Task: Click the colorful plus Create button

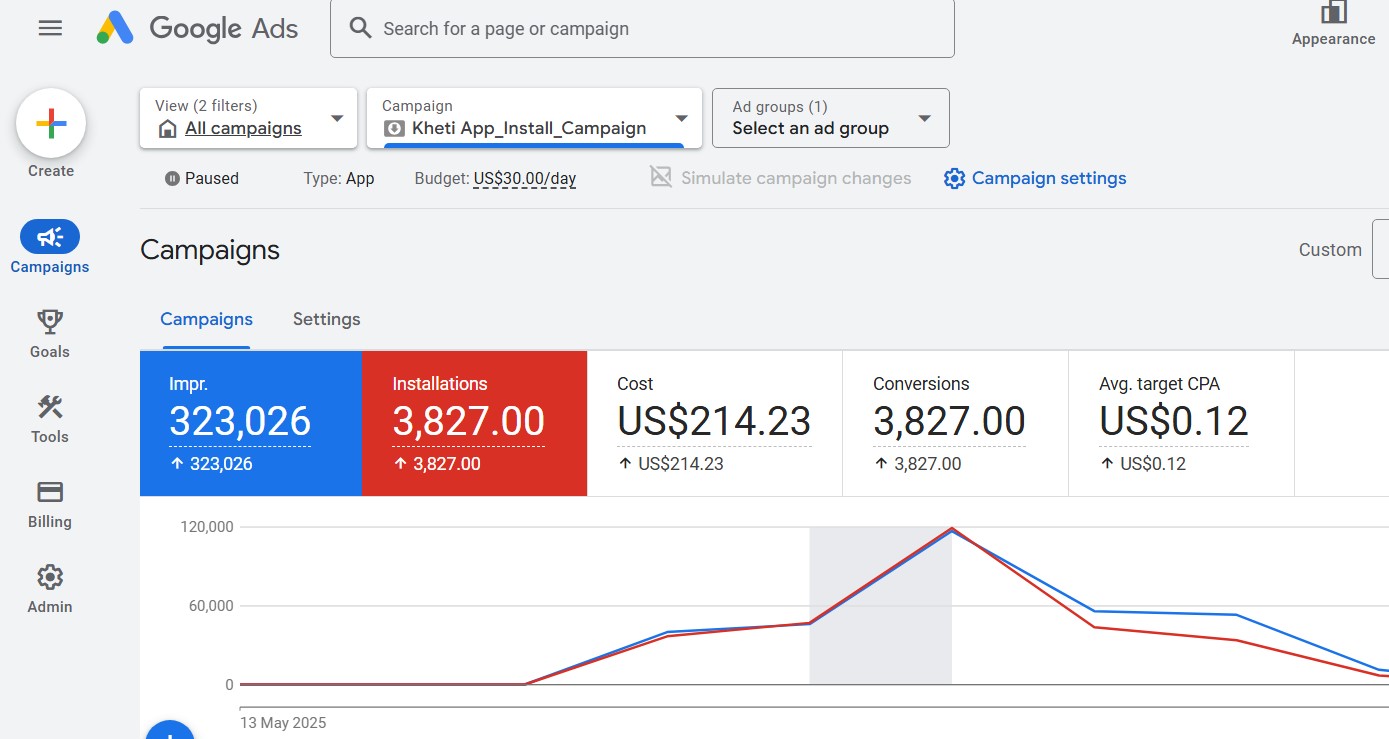Action: coord(51,124)
